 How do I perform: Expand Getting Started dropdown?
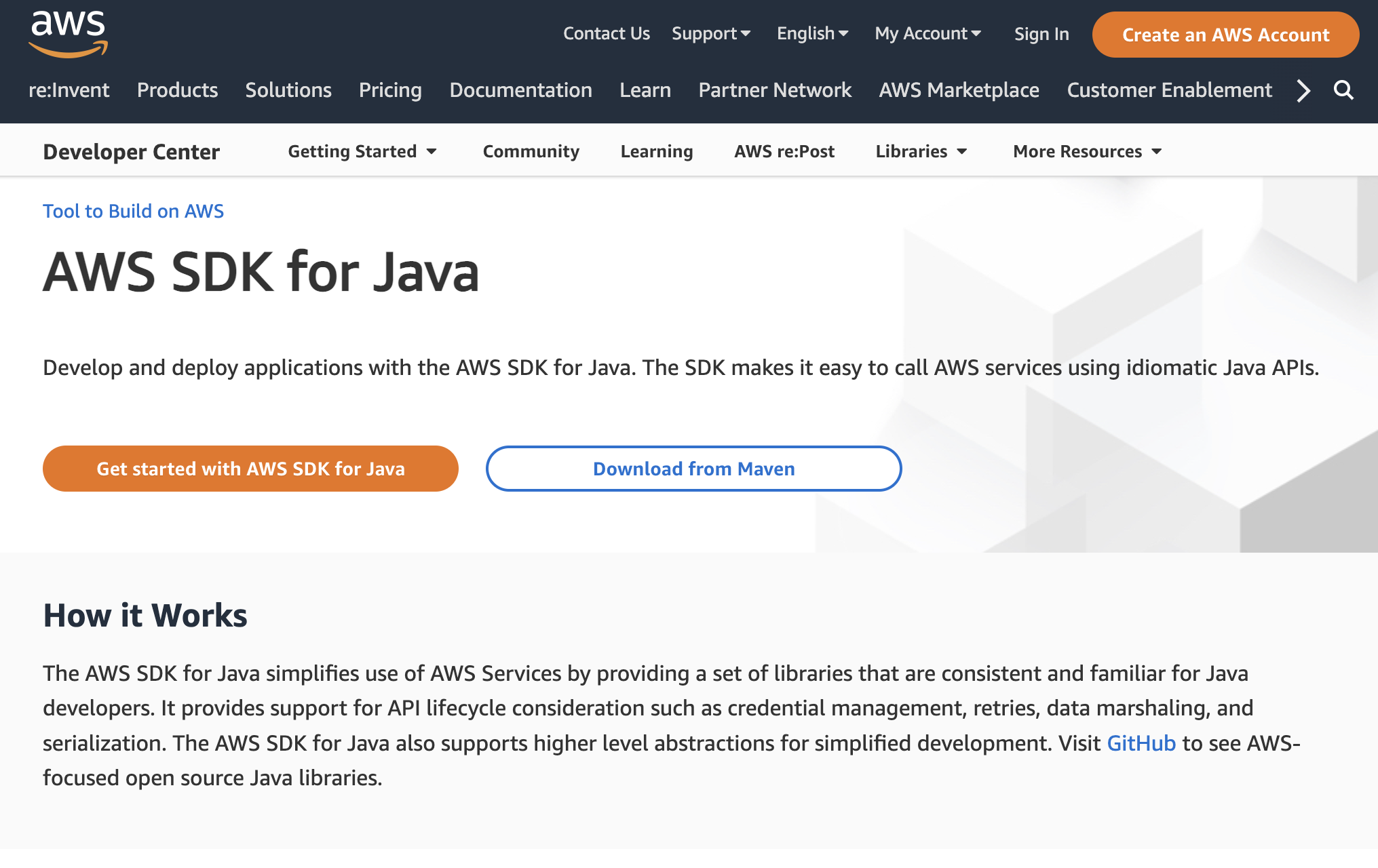(x=362, y=151)
